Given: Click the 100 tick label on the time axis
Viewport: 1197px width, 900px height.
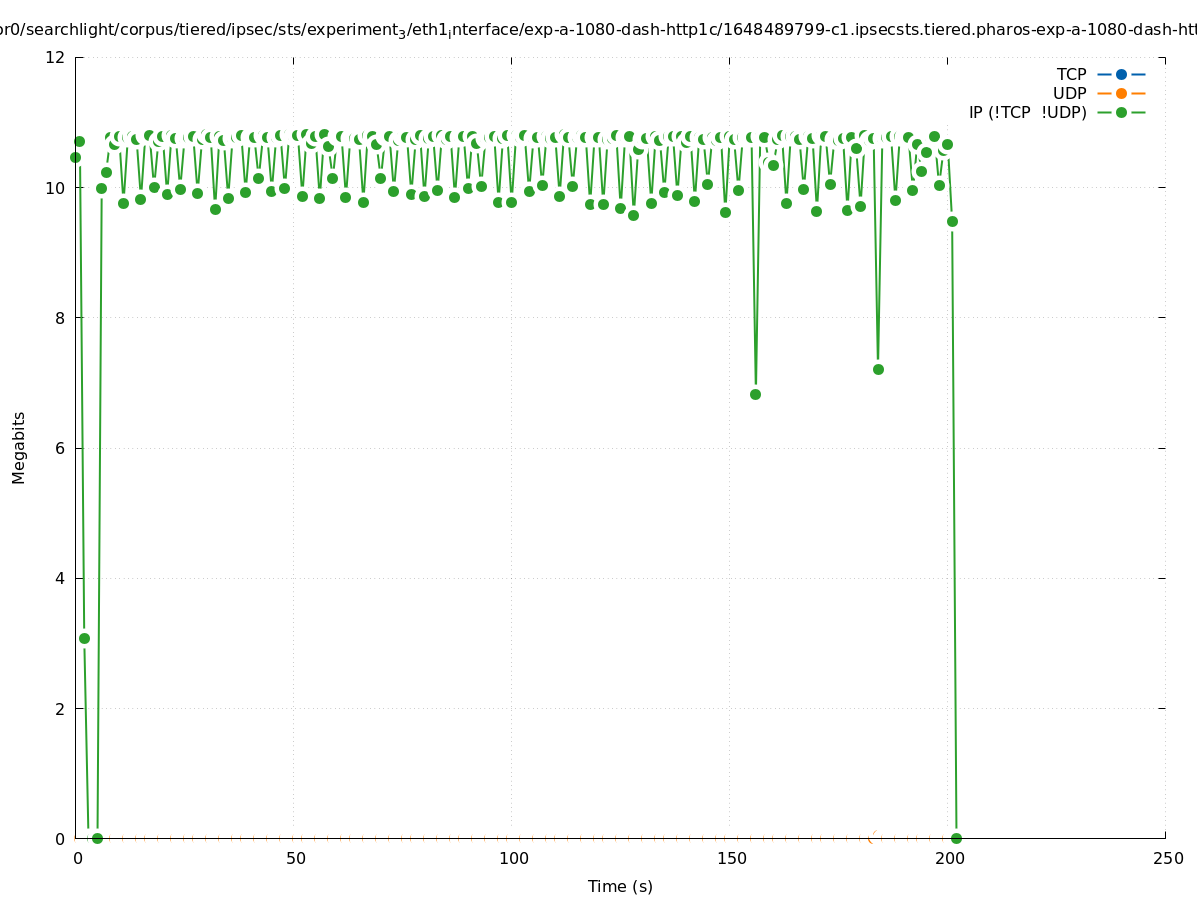Looking at the screenshot, I should [x=513, y=859].
